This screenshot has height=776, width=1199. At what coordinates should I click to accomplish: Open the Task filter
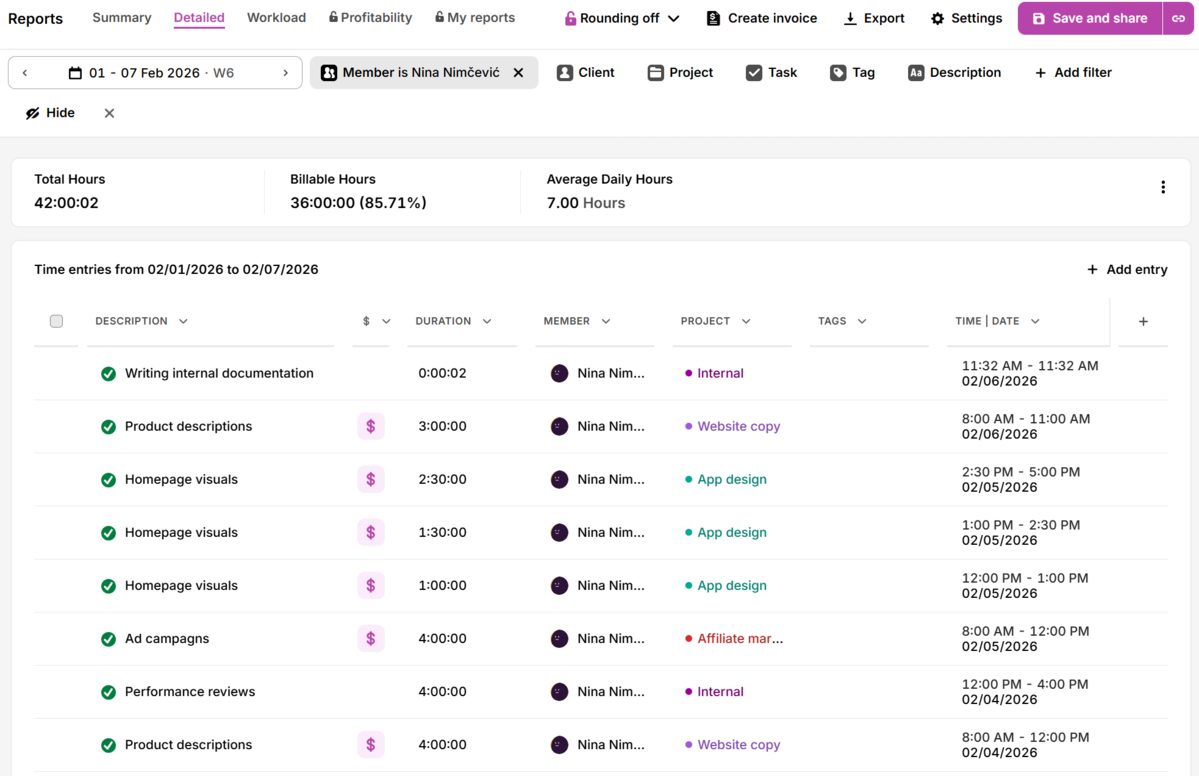pos(772,73)
